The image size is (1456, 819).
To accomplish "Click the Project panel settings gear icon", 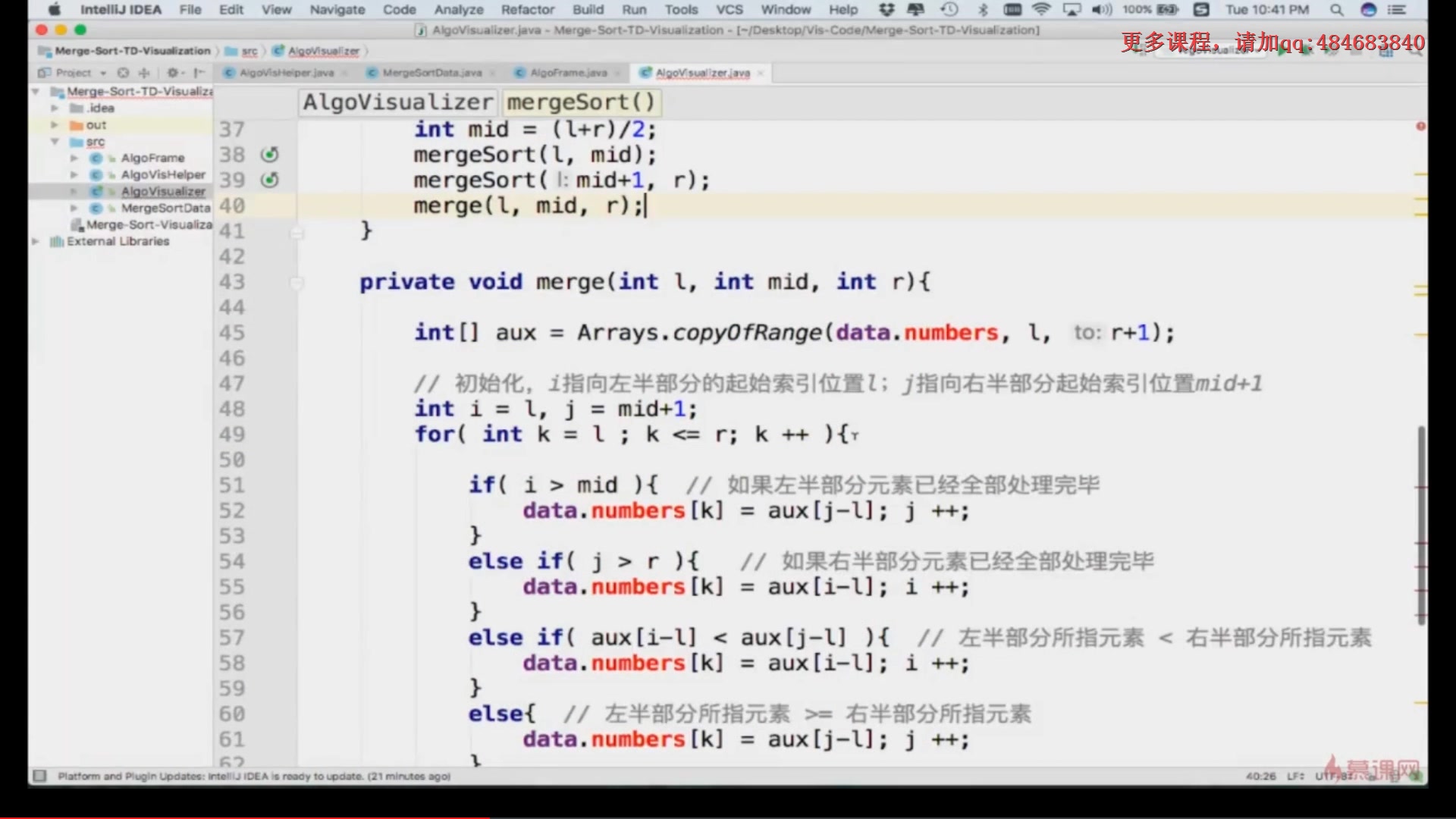I will click(173, 73).
